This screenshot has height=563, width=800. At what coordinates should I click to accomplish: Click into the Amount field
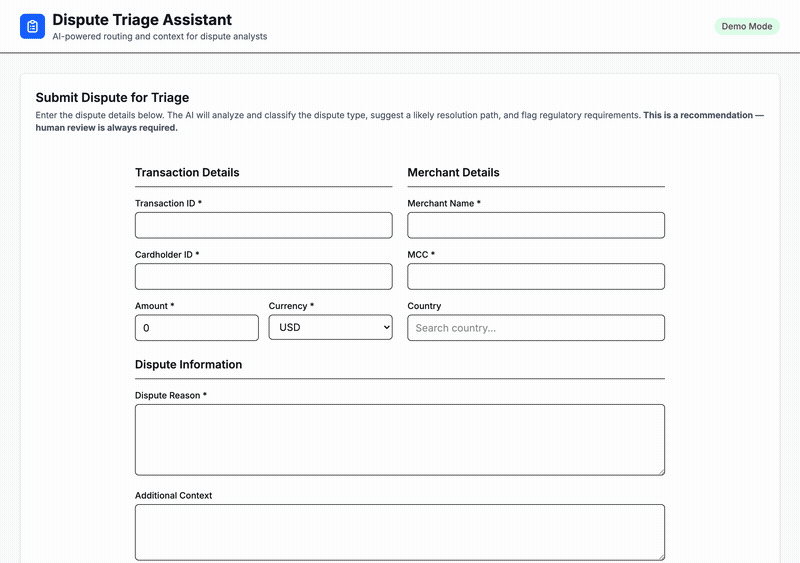pyautogui.click(x=196, y=328)
